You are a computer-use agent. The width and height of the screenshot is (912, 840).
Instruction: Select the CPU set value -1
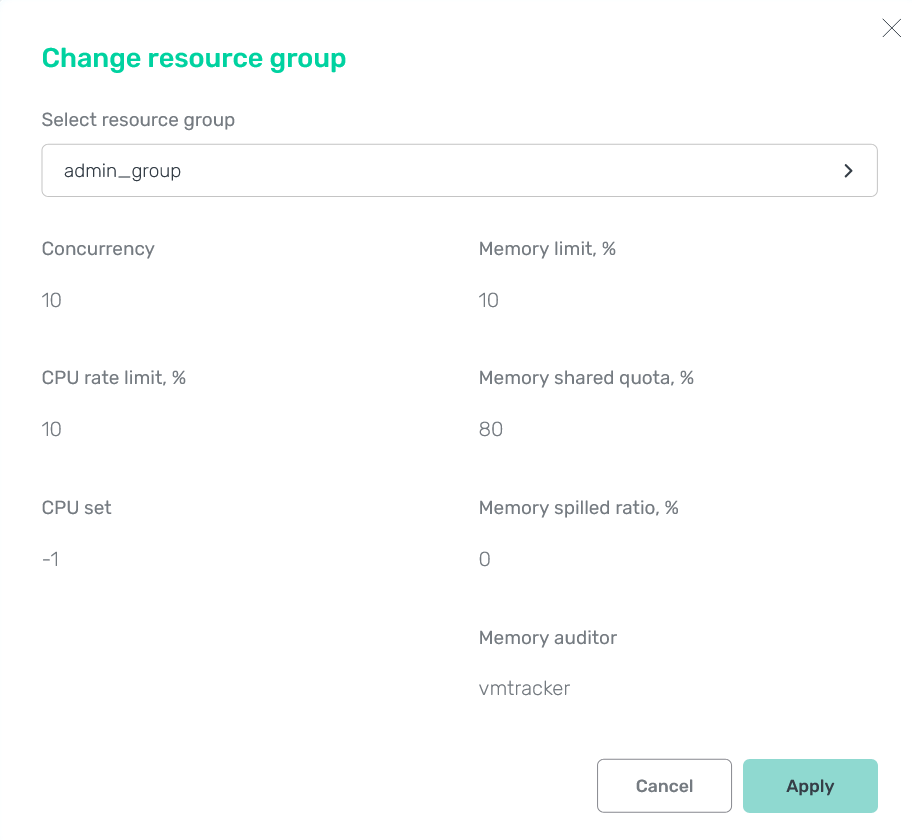(x=48, y=559)
